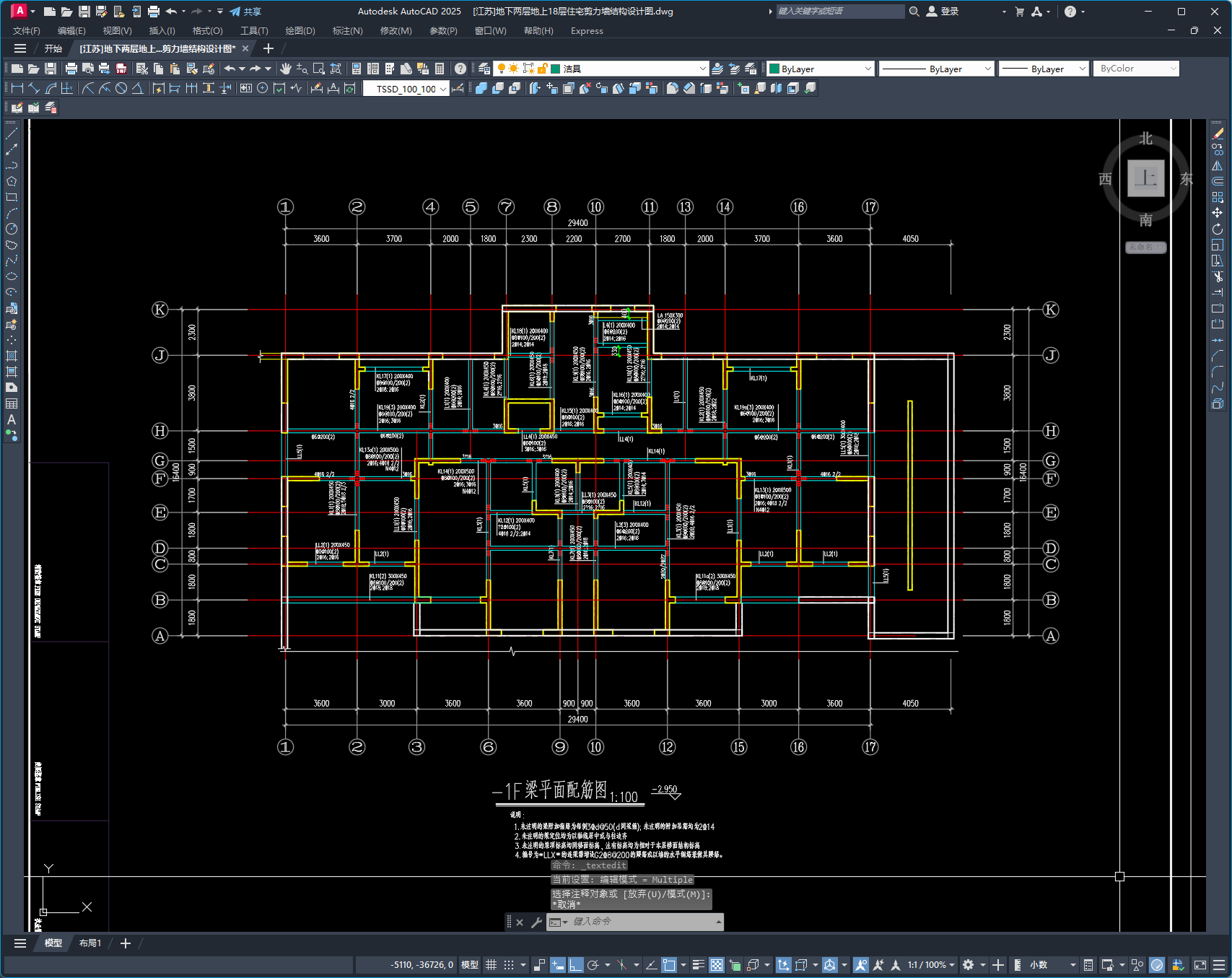
Task: Select the Diameter dimension tool
Action: (121, 88)
